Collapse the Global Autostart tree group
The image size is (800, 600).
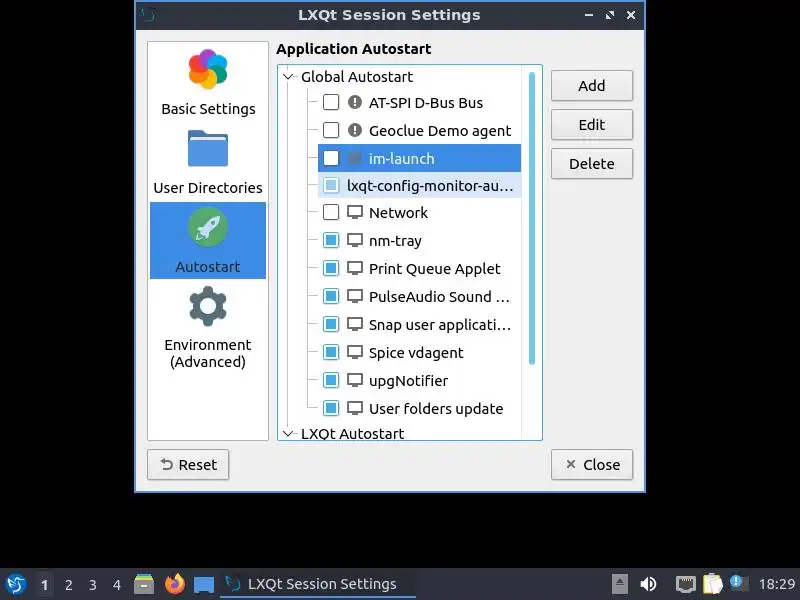tap(288, 77)
